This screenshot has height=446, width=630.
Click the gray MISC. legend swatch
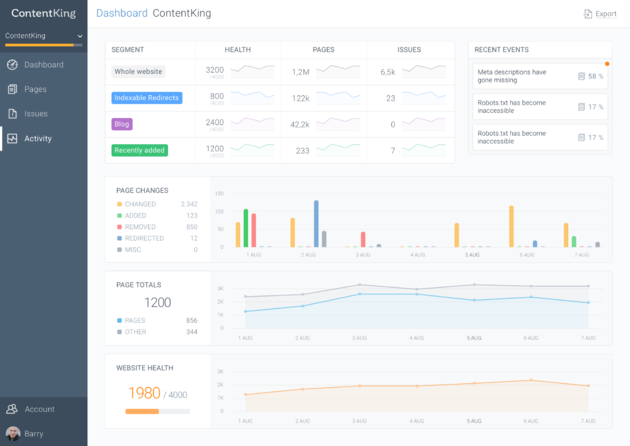point(119,250)
